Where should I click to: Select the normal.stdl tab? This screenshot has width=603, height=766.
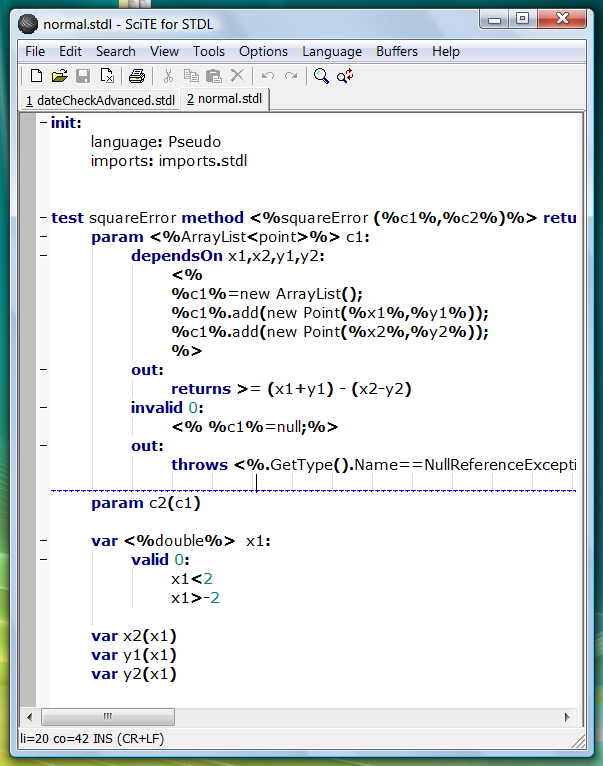coord(224,99)
